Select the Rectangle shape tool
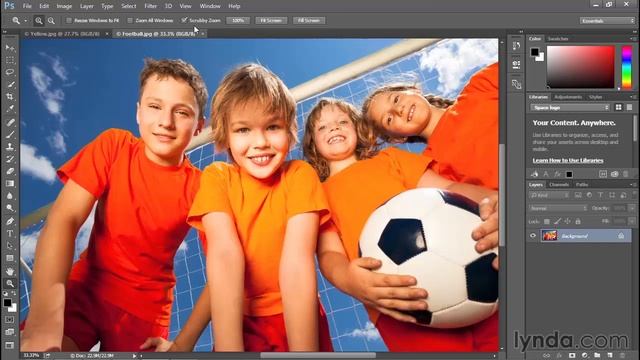Viewport: 640px width, 360px height. (10, 258)
